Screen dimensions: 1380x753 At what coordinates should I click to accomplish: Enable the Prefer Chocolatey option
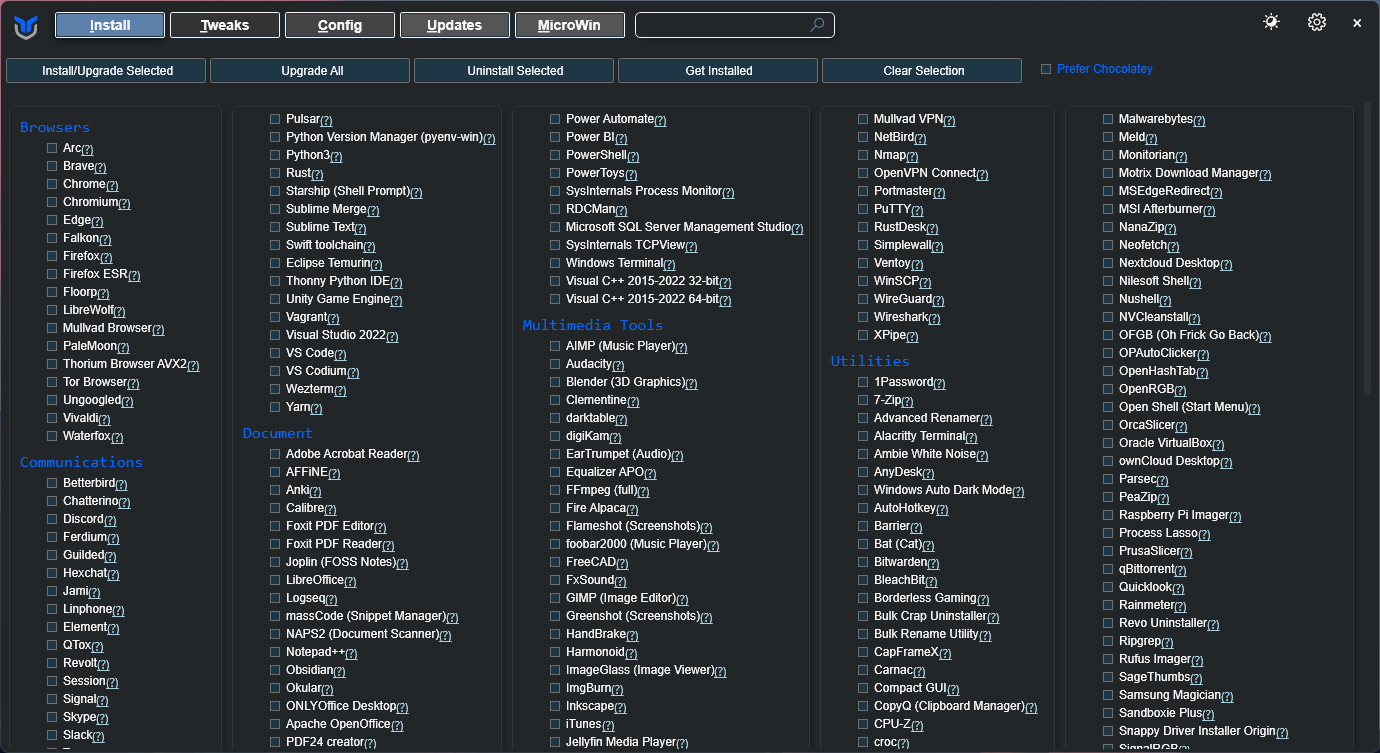pyautogui.click(x=1046, y=69)
